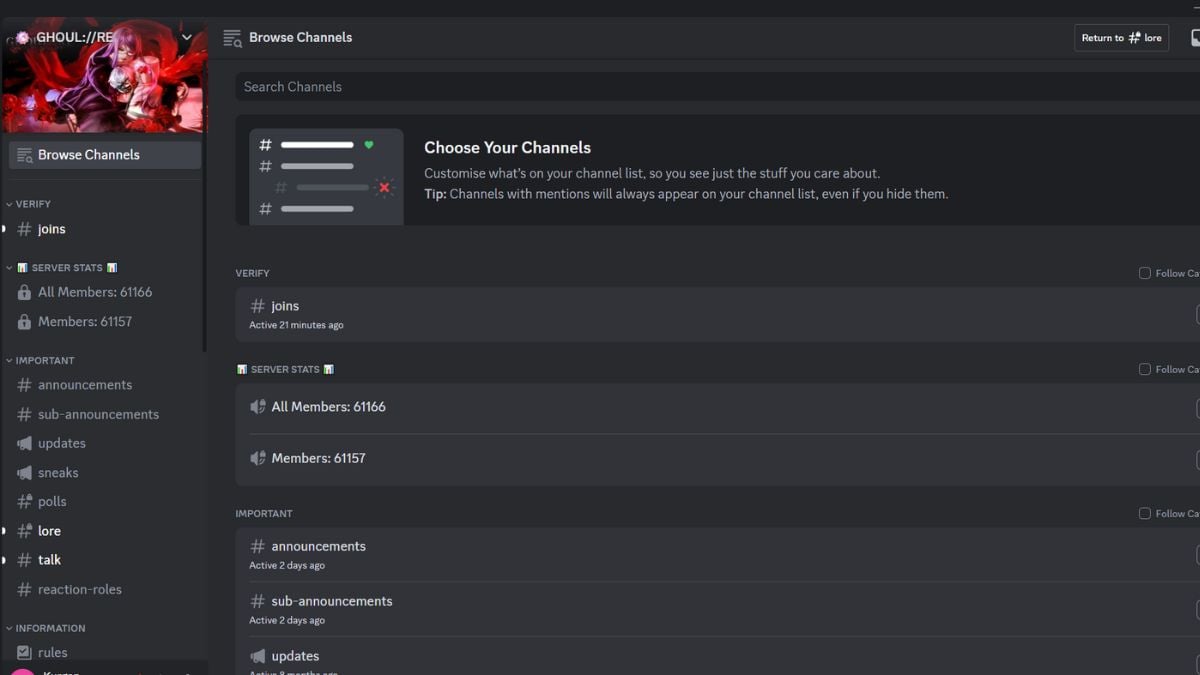Image resolution: width=1200 pixels, height=675 pixels.
Task: Click Return to lore button
Action: 1121,38
